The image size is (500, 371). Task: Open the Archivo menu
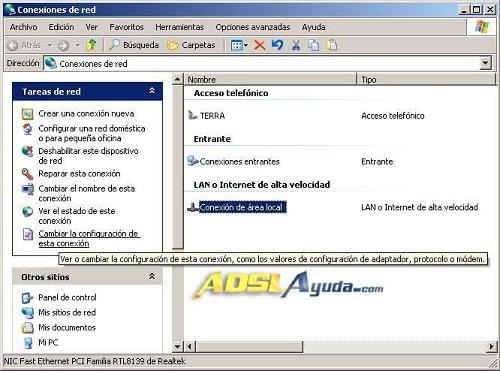(x=23, y=27)
